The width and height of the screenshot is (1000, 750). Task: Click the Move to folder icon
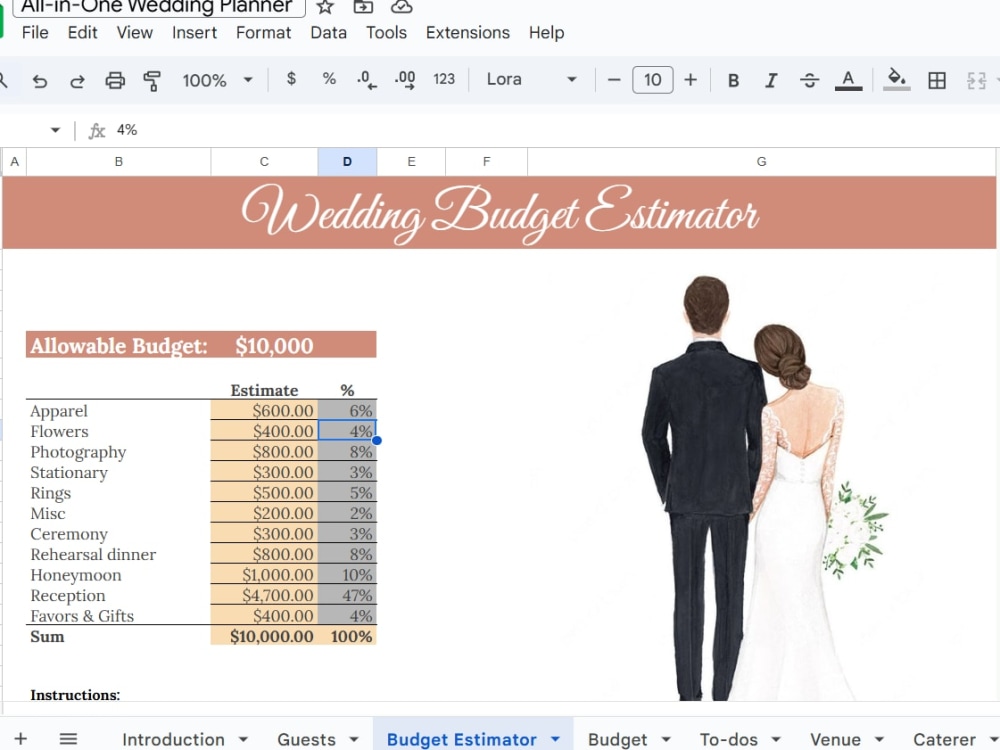coord(363,7)
